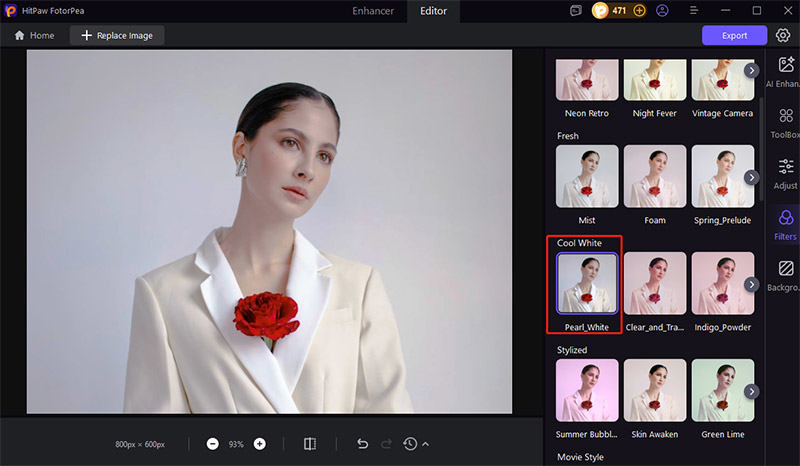Open the hamburger menu in title bar
The image size is (800, 466).
pyautogui.click(x=692, y=11)
